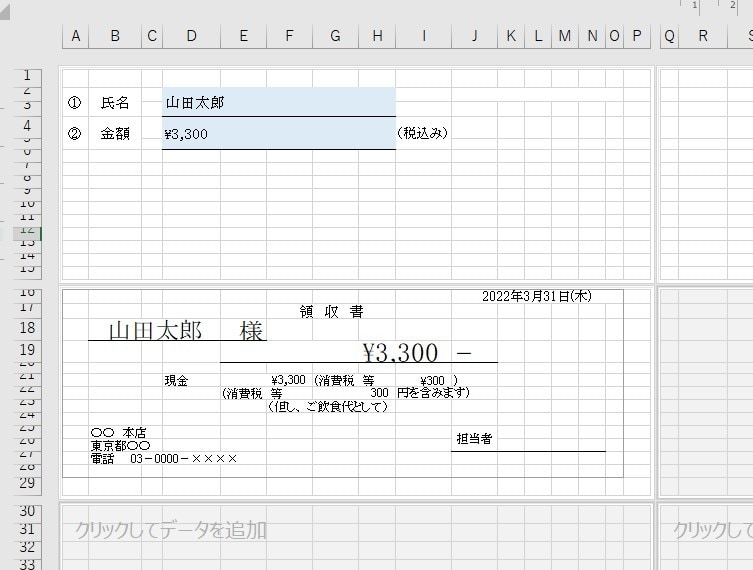Image resolution: width=753 pixels, height=570 pixels.
Task: Click the date 2022年3月31日(木)
Action: click(x=536, y=296)
